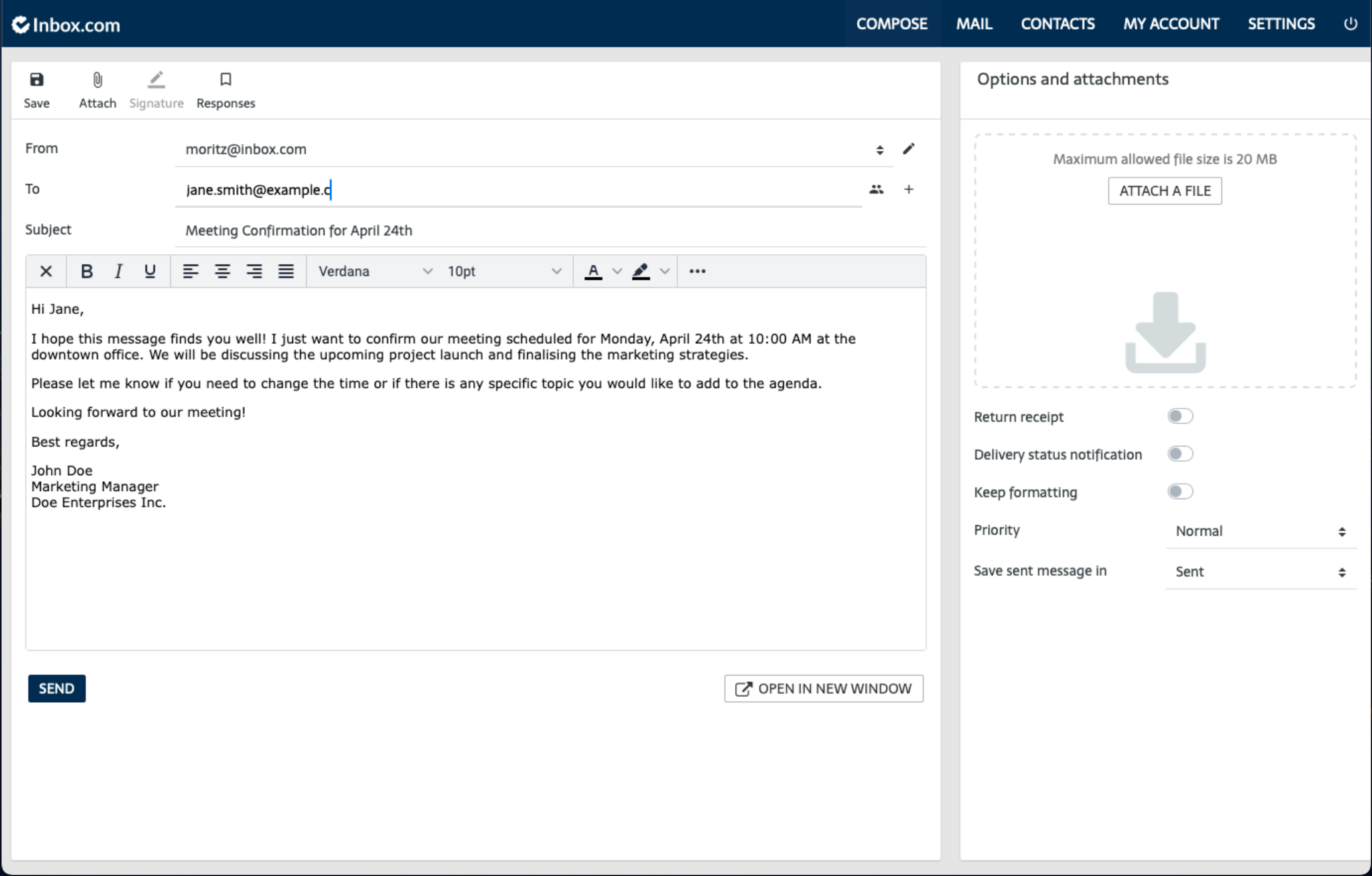The image size is (1372, 876).
Task: Apply italic formatting
Action: click(118, 271)
